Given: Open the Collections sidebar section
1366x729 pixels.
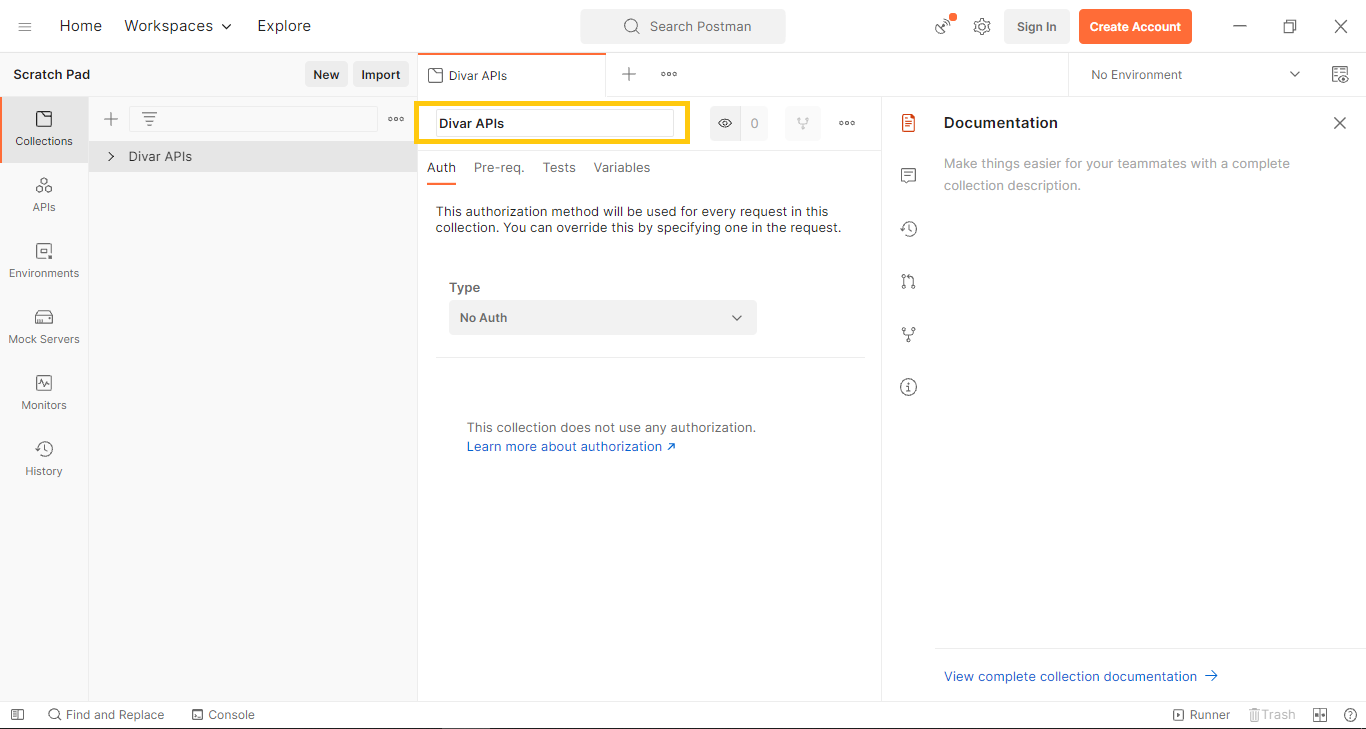Looking at the screenshot, I should tap(44, 129).
